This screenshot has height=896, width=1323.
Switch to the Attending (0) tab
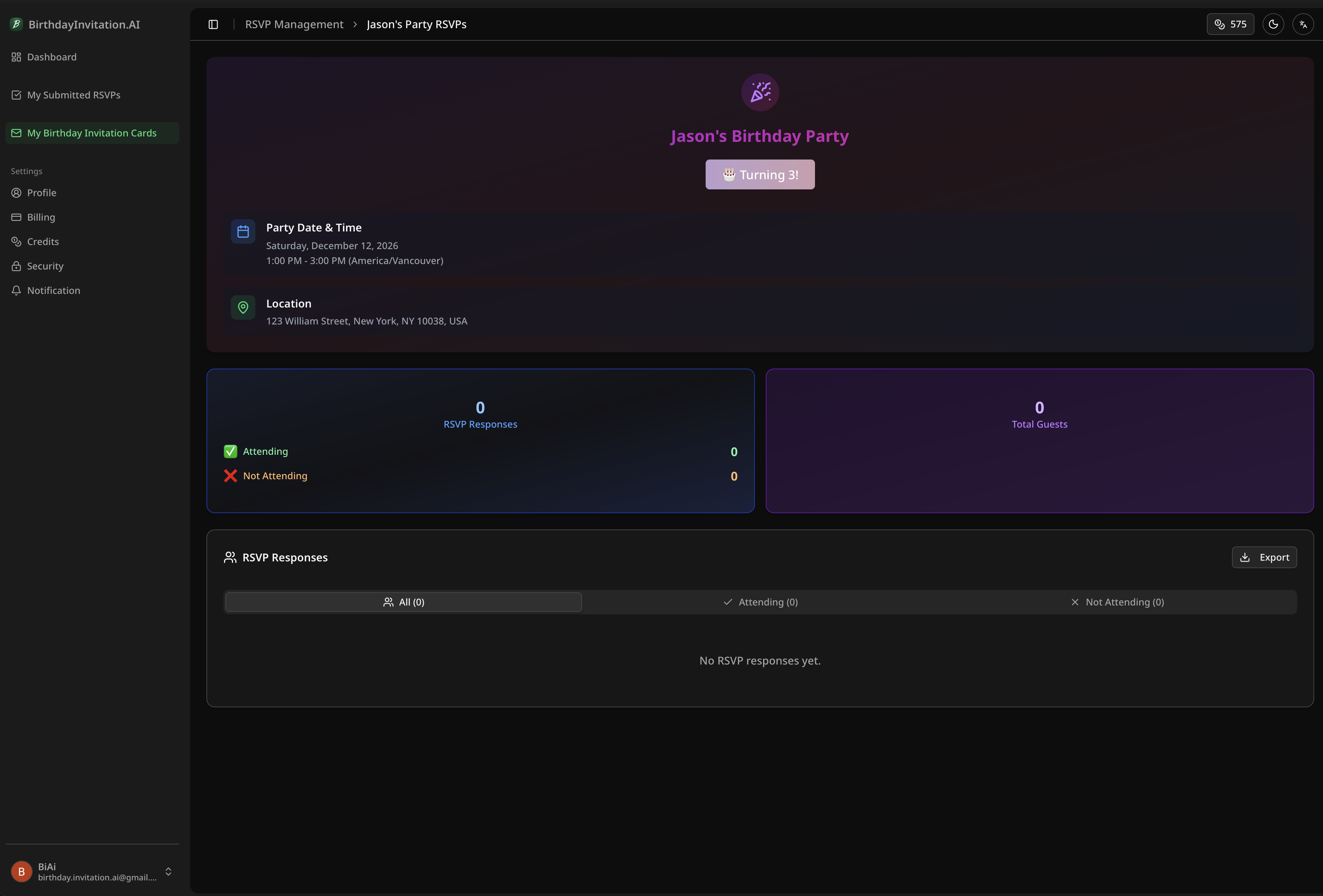[x=760, y=602]
